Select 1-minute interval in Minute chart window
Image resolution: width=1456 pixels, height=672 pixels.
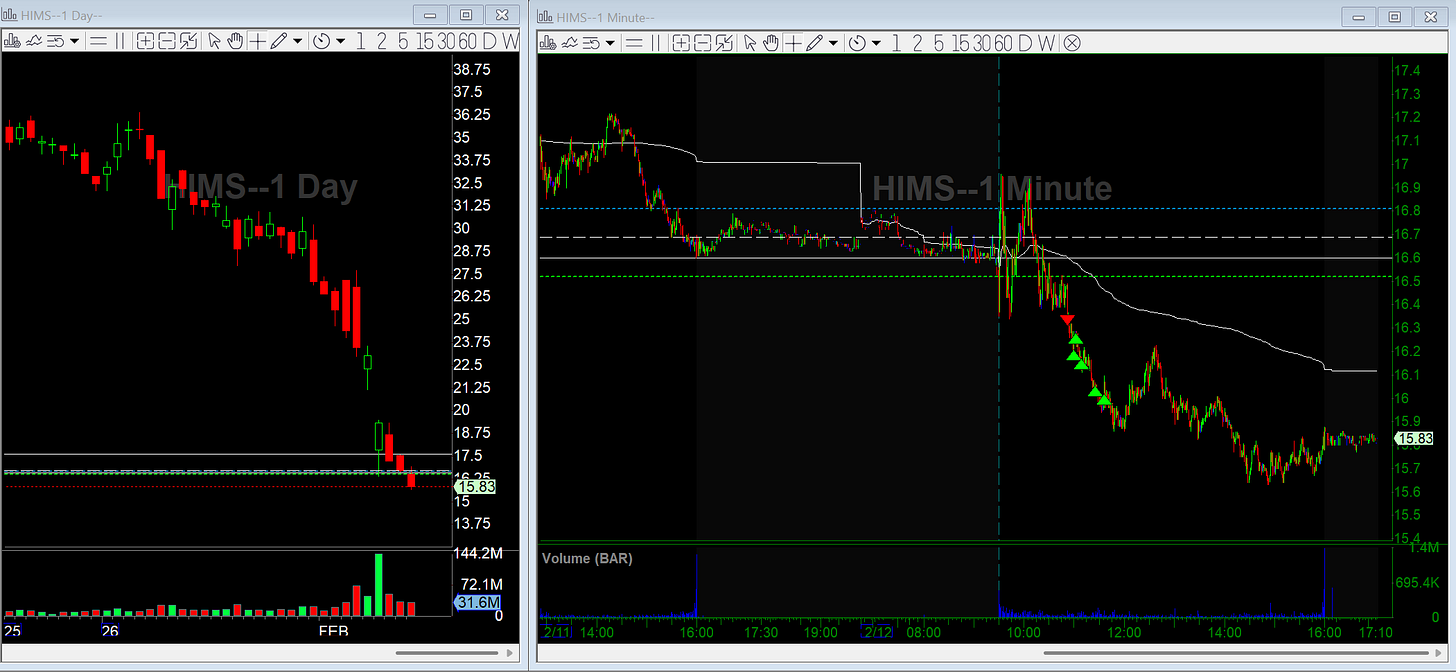pos(896,42)
